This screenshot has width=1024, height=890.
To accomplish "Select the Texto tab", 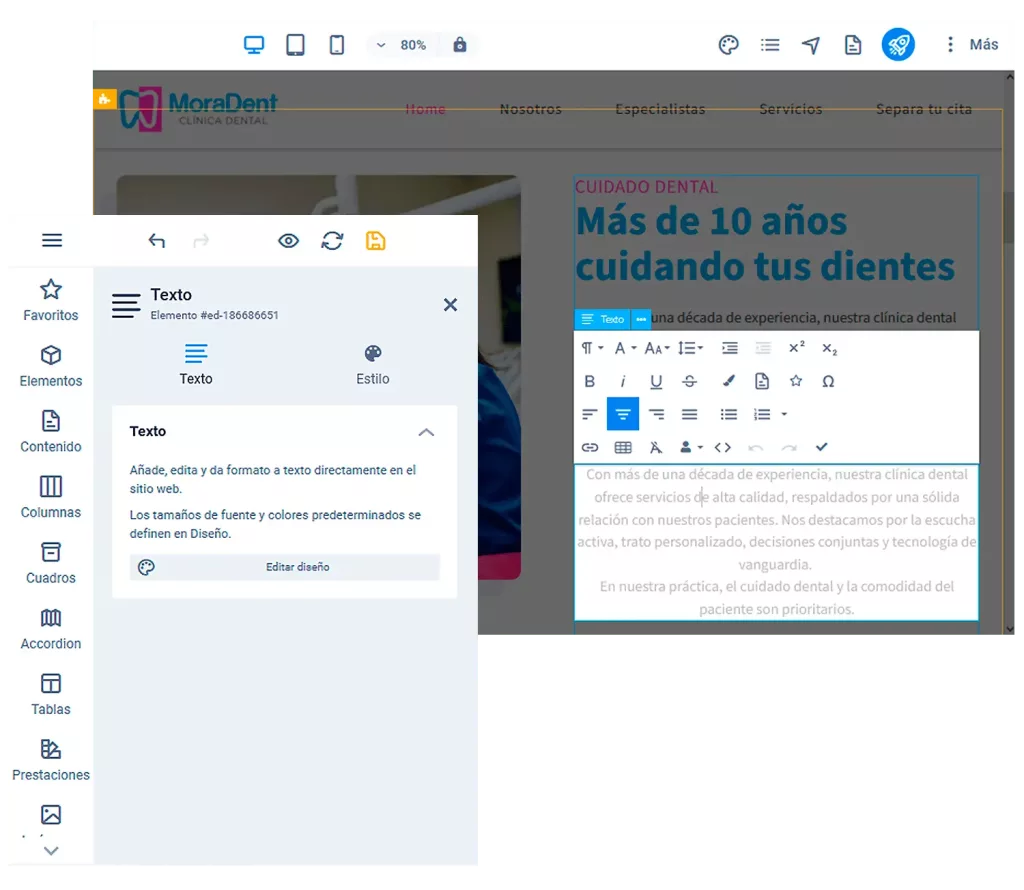I will [196, 364].
